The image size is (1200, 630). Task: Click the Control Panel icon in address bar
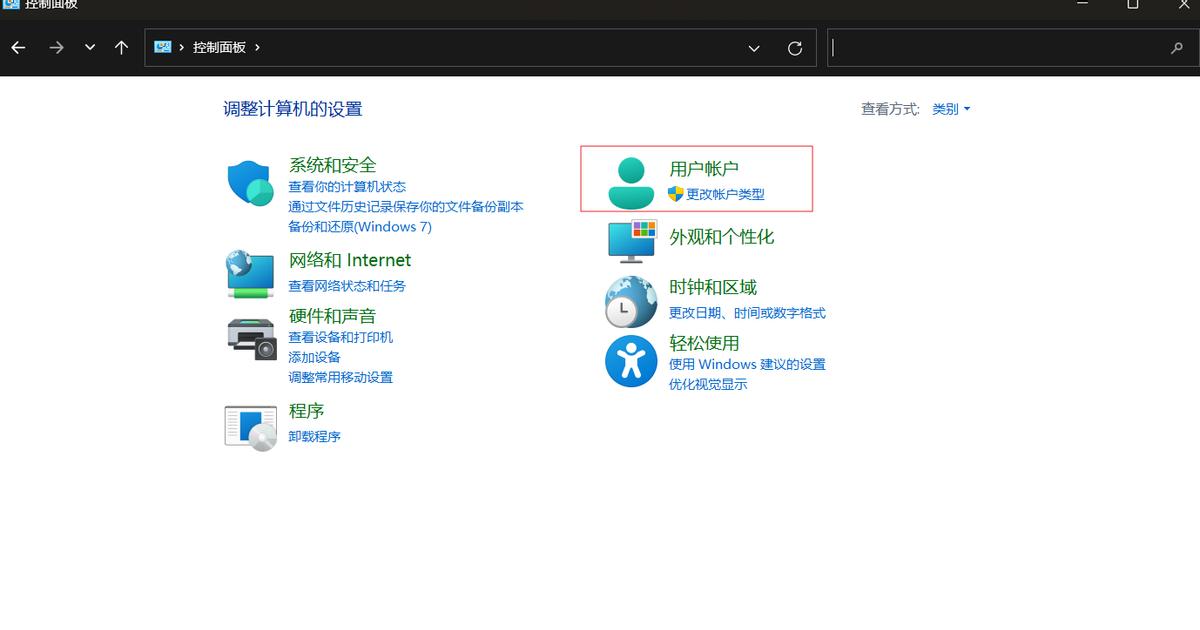(163, 46)
